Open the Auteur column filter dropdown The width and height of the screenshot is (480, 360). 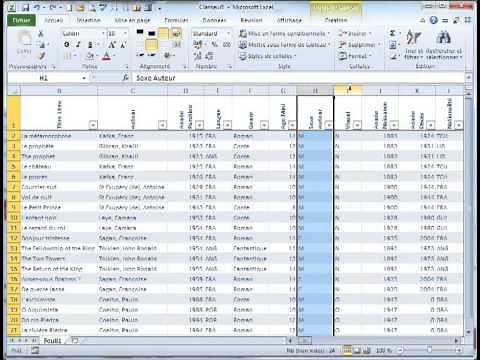163,125
